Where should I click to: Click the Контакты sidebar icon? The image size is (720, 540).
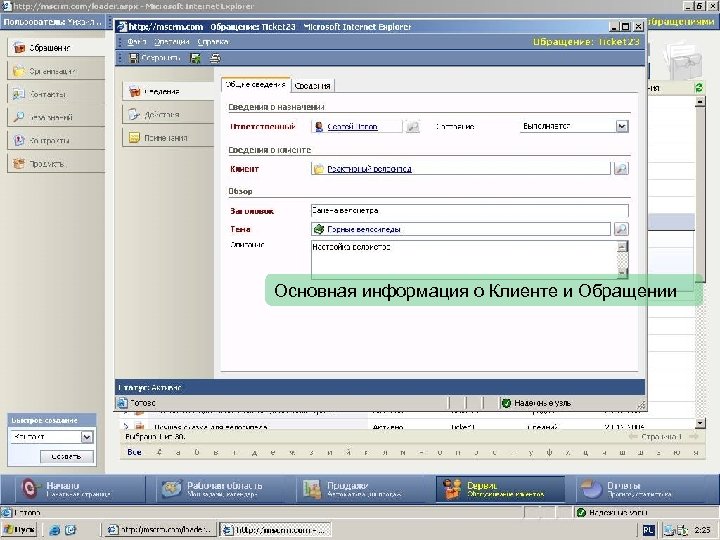(19, 94)
